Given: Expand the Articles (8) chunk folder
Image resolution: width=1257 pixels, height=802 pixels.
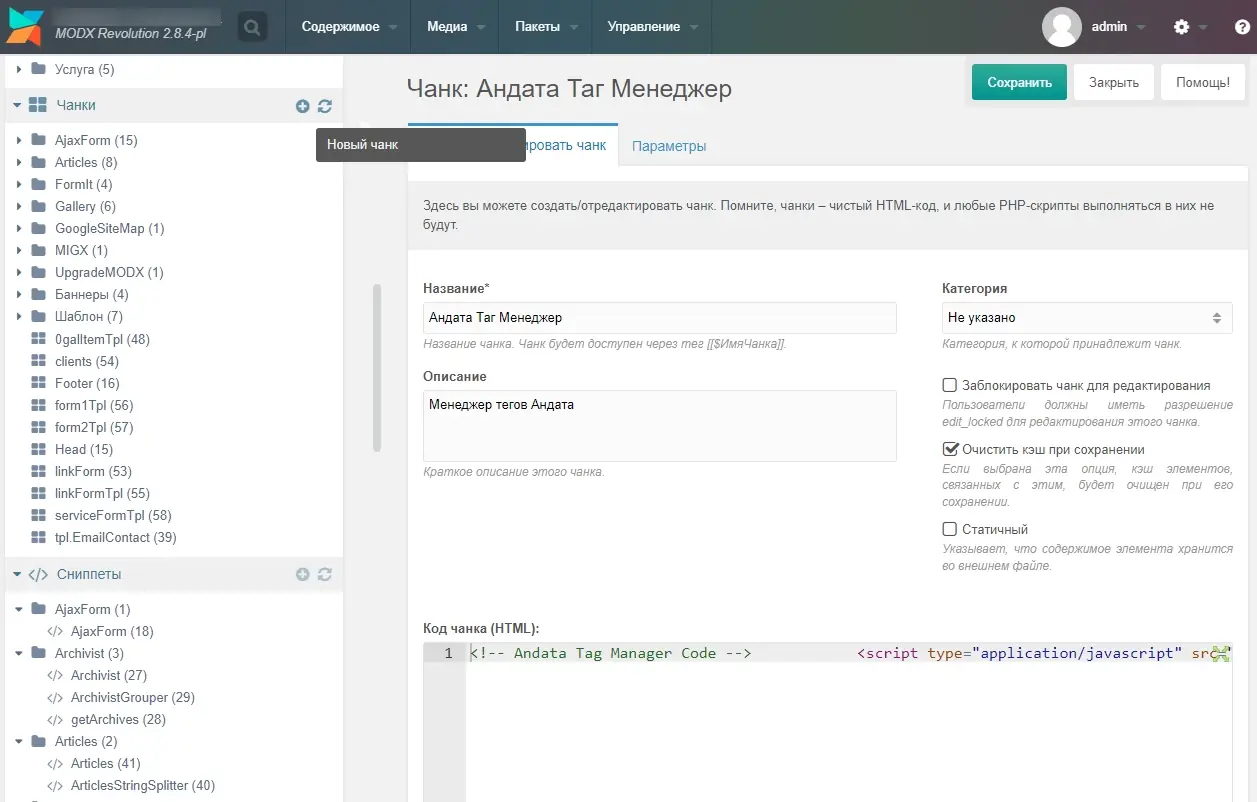Looking at the screenshot, I should coord(19,162).
